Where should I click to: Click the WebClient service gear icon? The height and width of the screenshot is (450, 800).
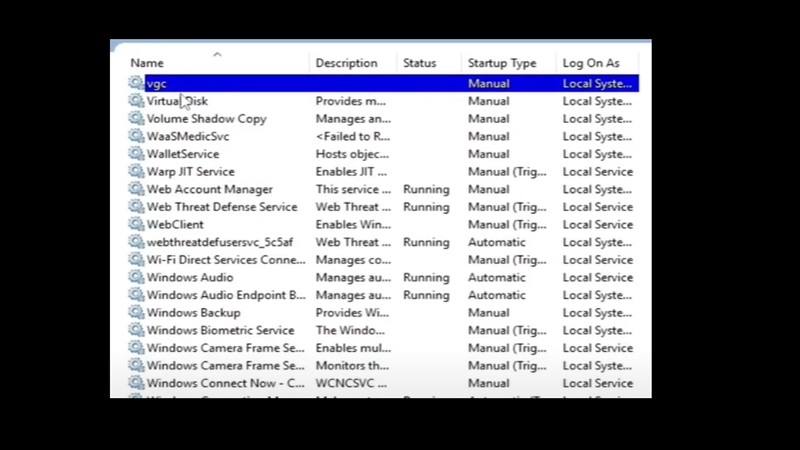coord(136,225)
